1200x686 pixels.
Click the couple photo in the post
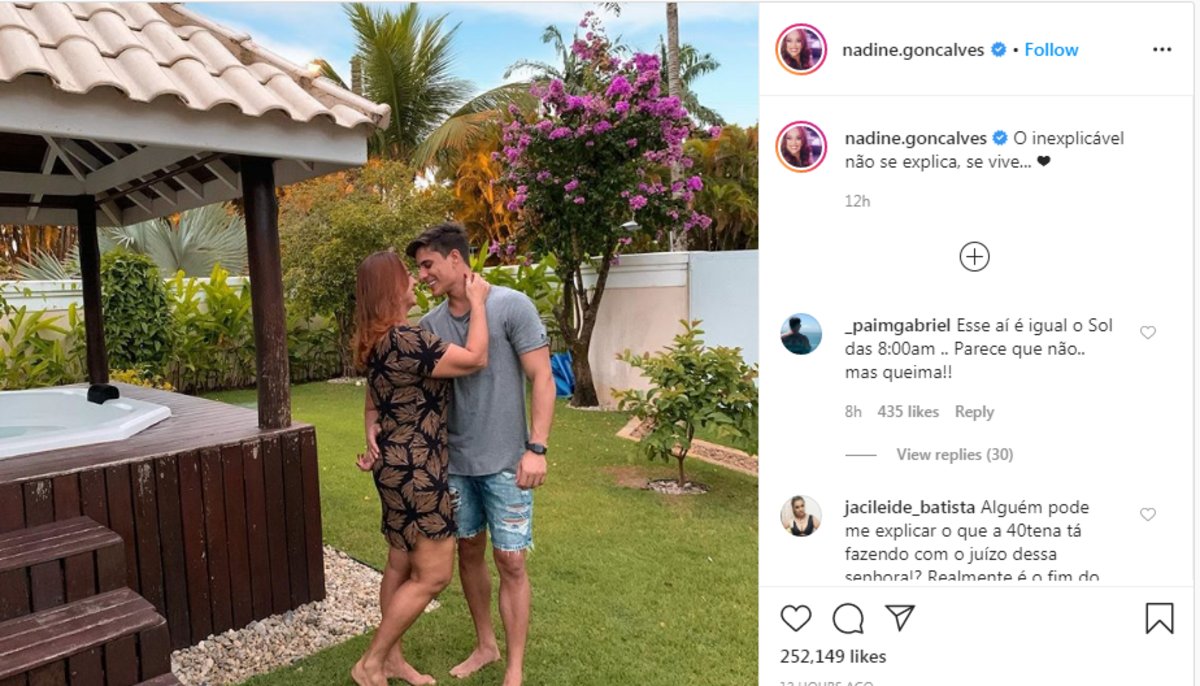click(x=379, y=343)
